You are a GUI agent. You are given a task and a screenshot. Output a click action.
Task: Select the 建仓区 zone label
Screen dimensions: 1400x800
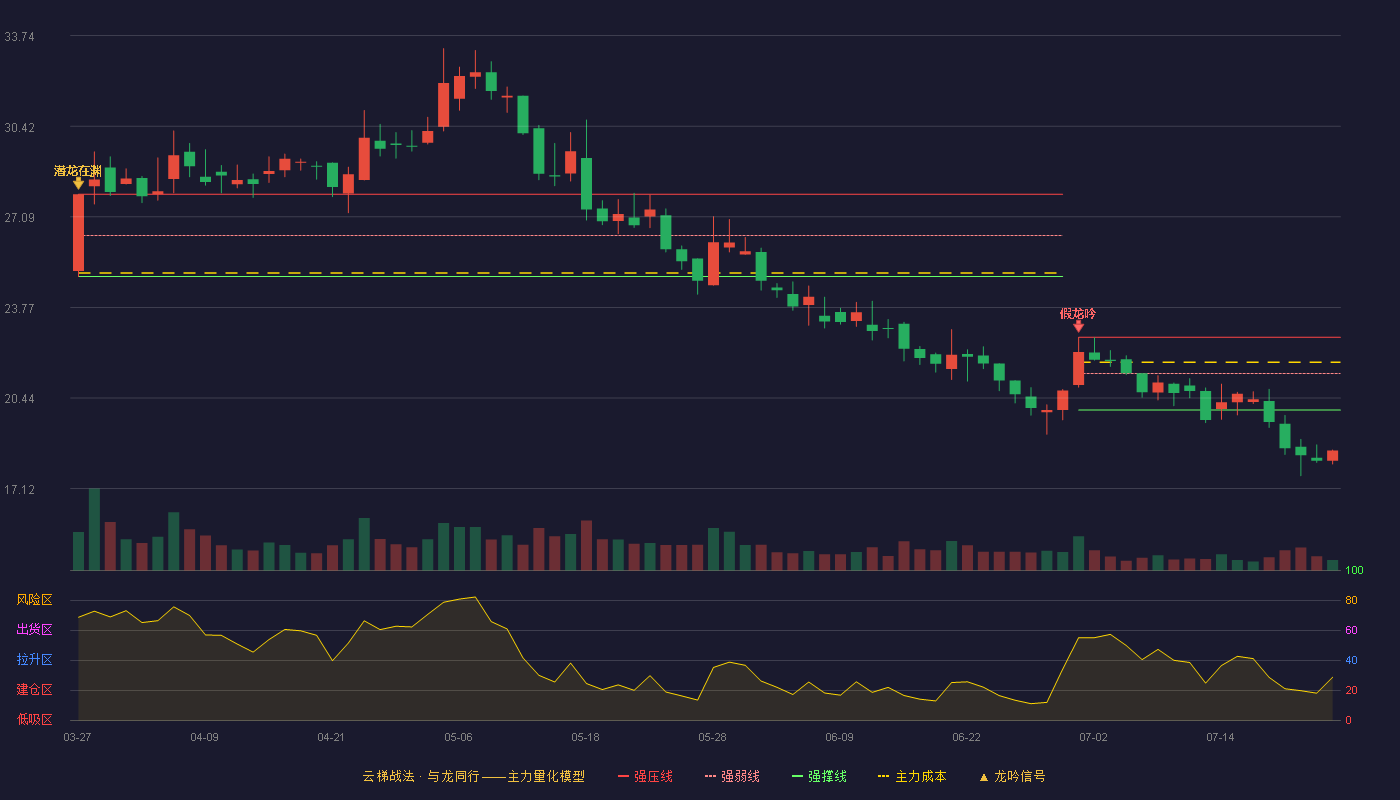[x=34, y=690]
